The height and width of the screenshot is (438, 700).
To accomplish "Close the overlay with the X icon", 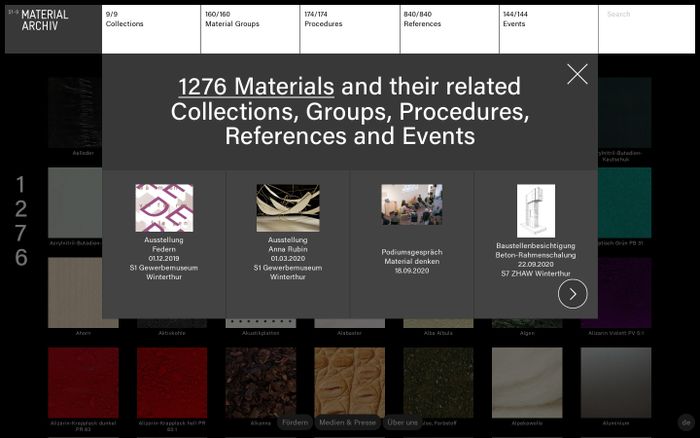I will (577, 74).
